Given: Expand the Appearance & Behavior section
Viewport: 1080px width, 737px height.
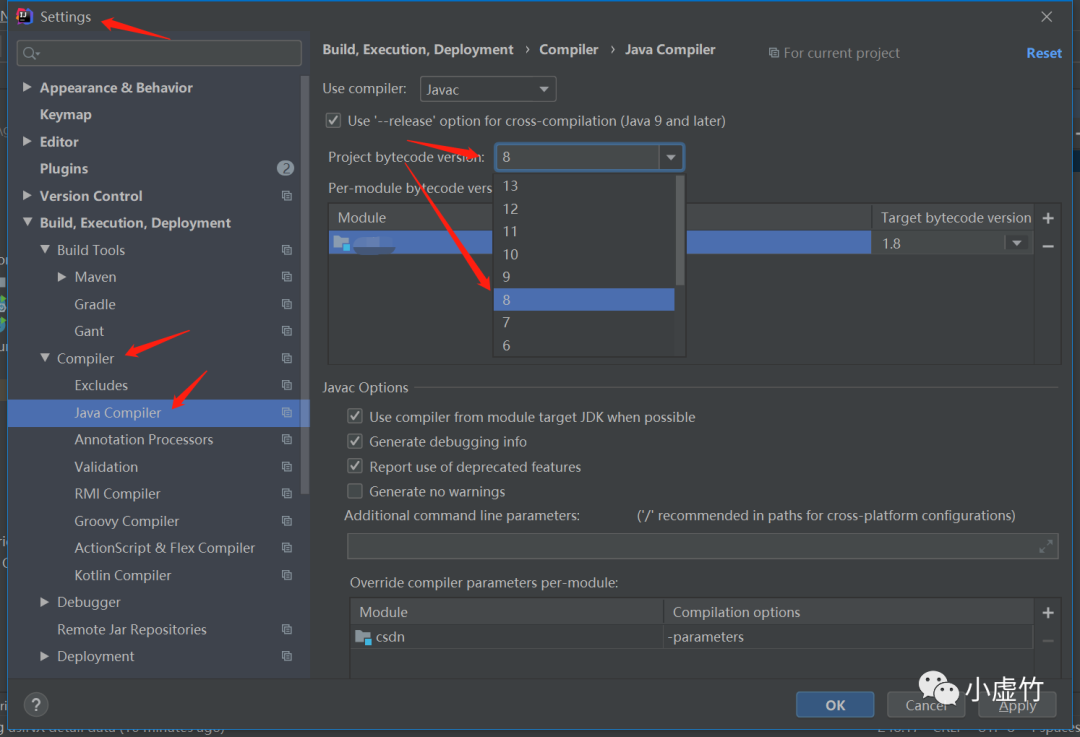Looking at the screenshot, I should tap(27, 88).
